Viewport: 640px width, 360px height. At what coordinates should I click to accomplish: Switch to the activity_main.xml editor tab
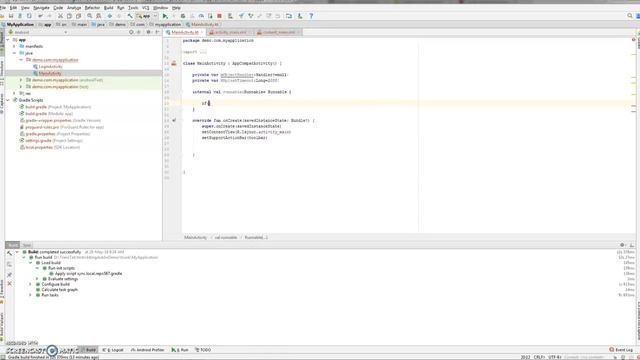(231, 32)
